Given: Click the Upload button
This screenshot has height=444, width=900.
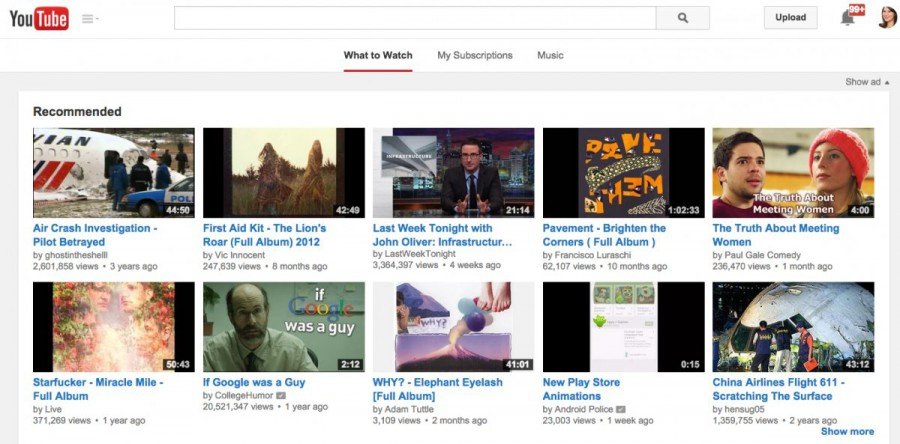Looking at the screenshot, I should coord(790,18).
